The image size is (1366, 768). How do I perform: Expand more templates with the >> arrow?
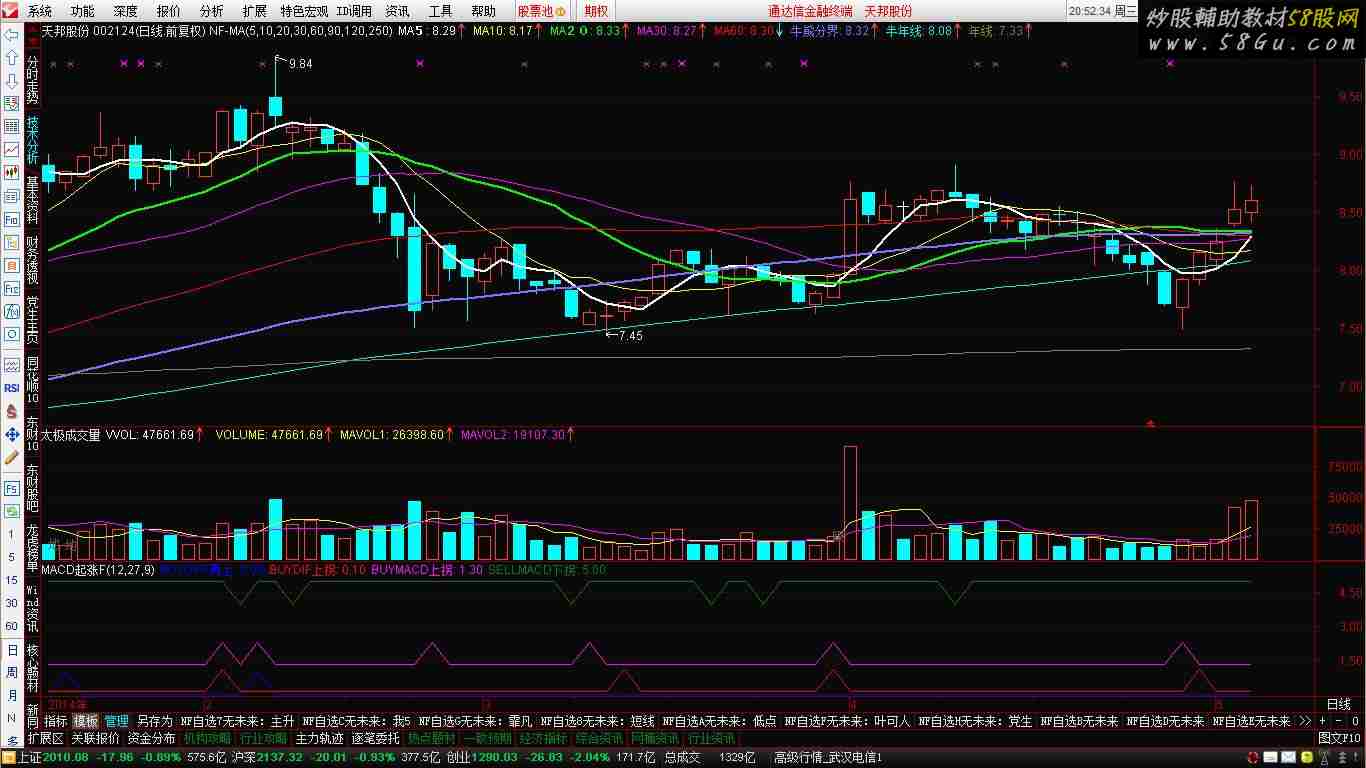click(1304, 721)
